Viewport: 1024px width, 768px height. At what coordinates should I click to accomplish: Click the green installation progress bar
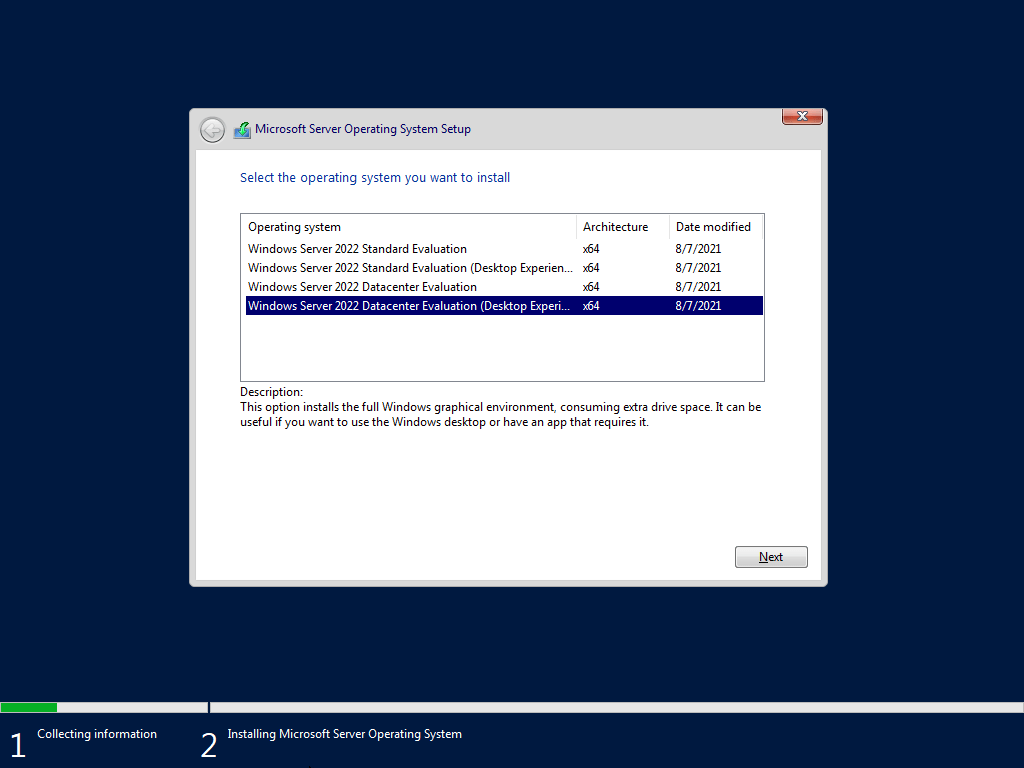point(29,707)
